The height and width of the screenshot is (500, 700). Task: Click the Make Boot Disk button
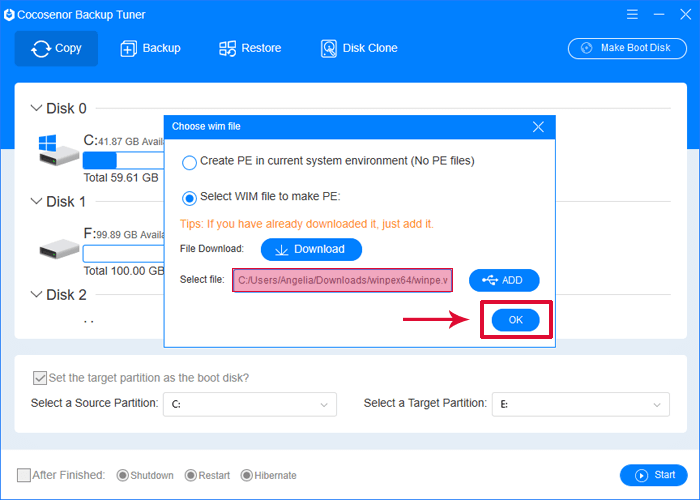pos(627,48)
